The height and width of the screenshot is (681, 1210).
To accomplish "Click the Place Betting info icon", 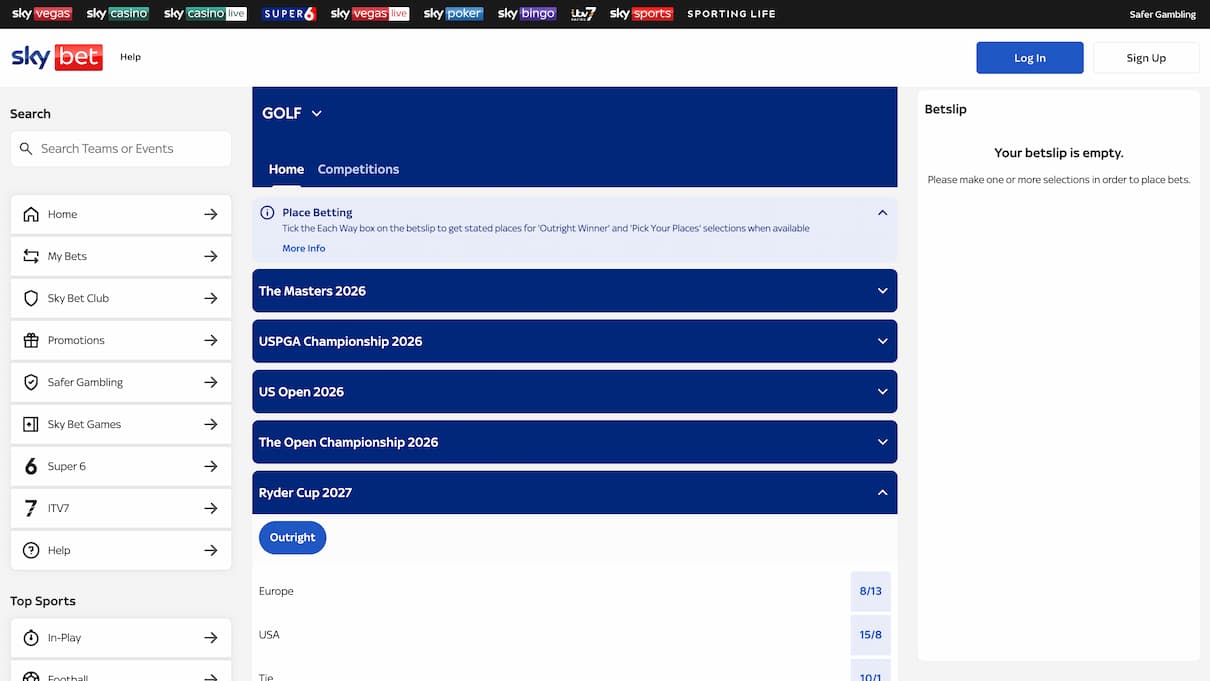I will click(267, 212).
